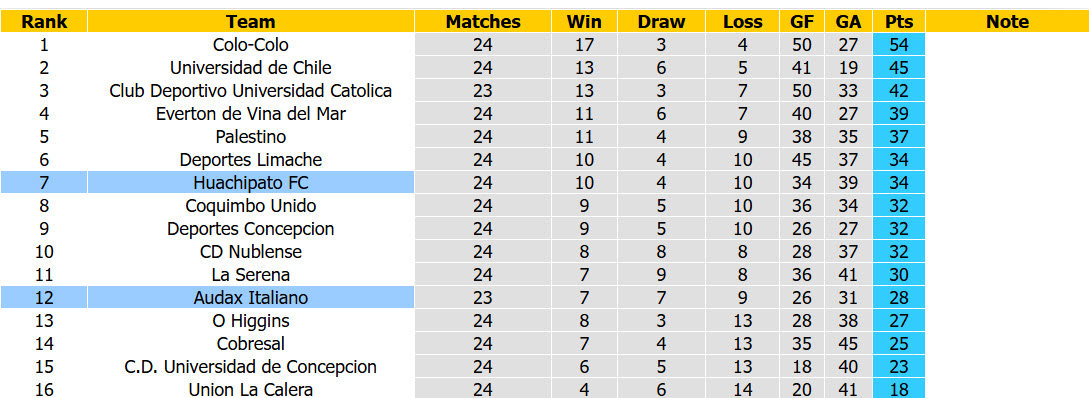Viewport: 1089px width, 398px height.
Task: Select the Palestino team name
Action: [251, 137]
